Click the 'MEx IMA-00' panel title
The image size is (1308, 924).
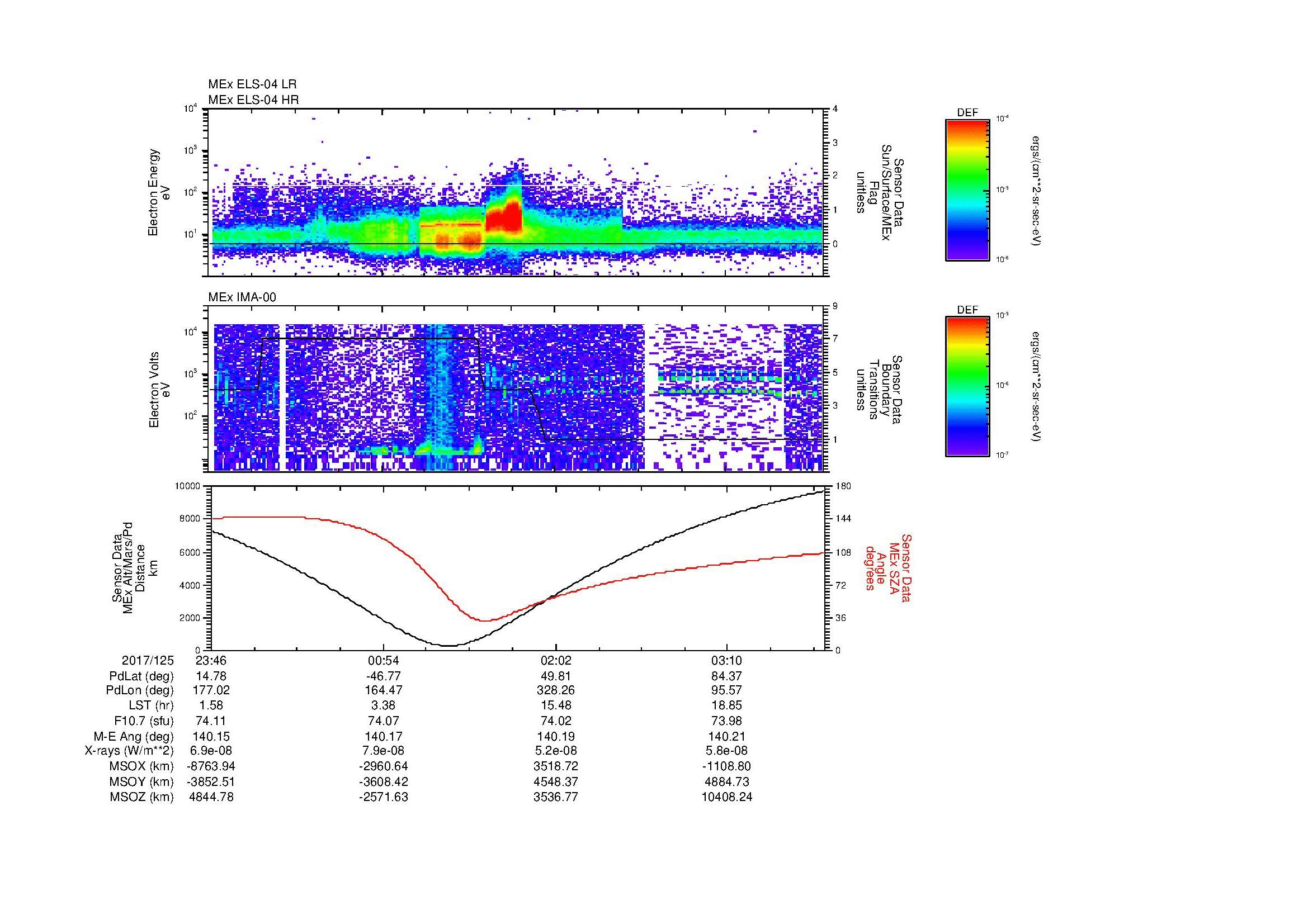point(242,297)
